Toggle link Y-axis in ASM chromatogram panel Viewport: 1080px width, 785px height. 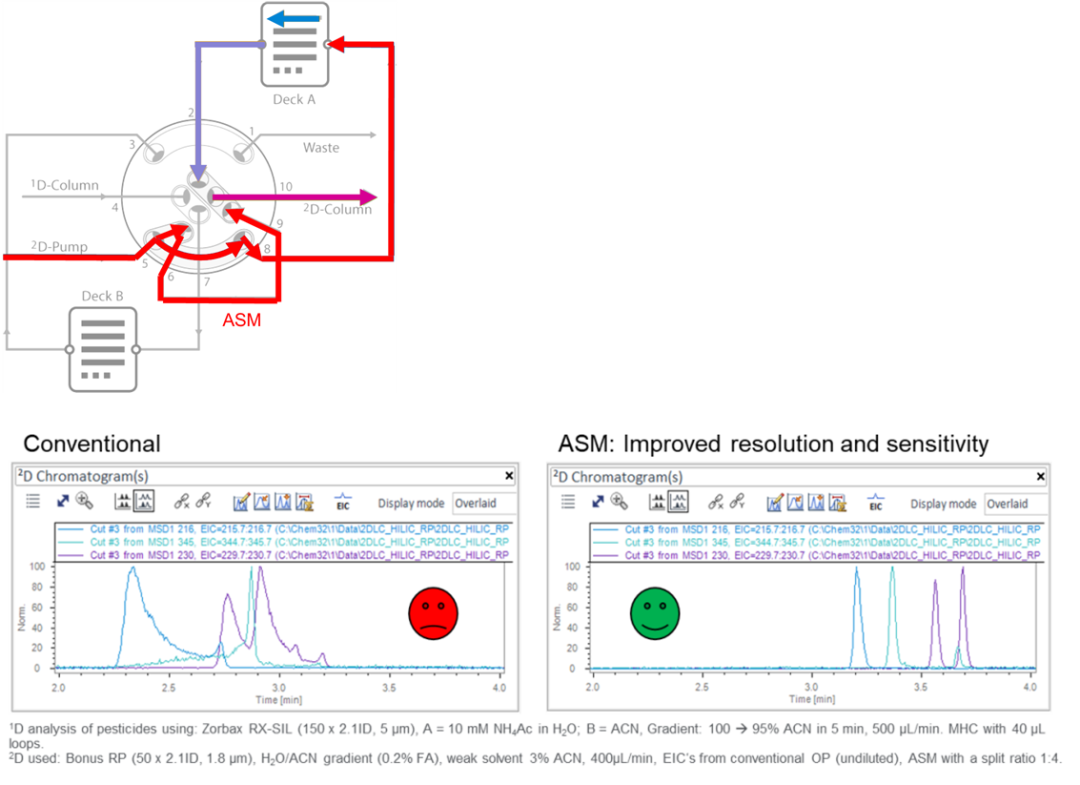click(x=738, y=502)
